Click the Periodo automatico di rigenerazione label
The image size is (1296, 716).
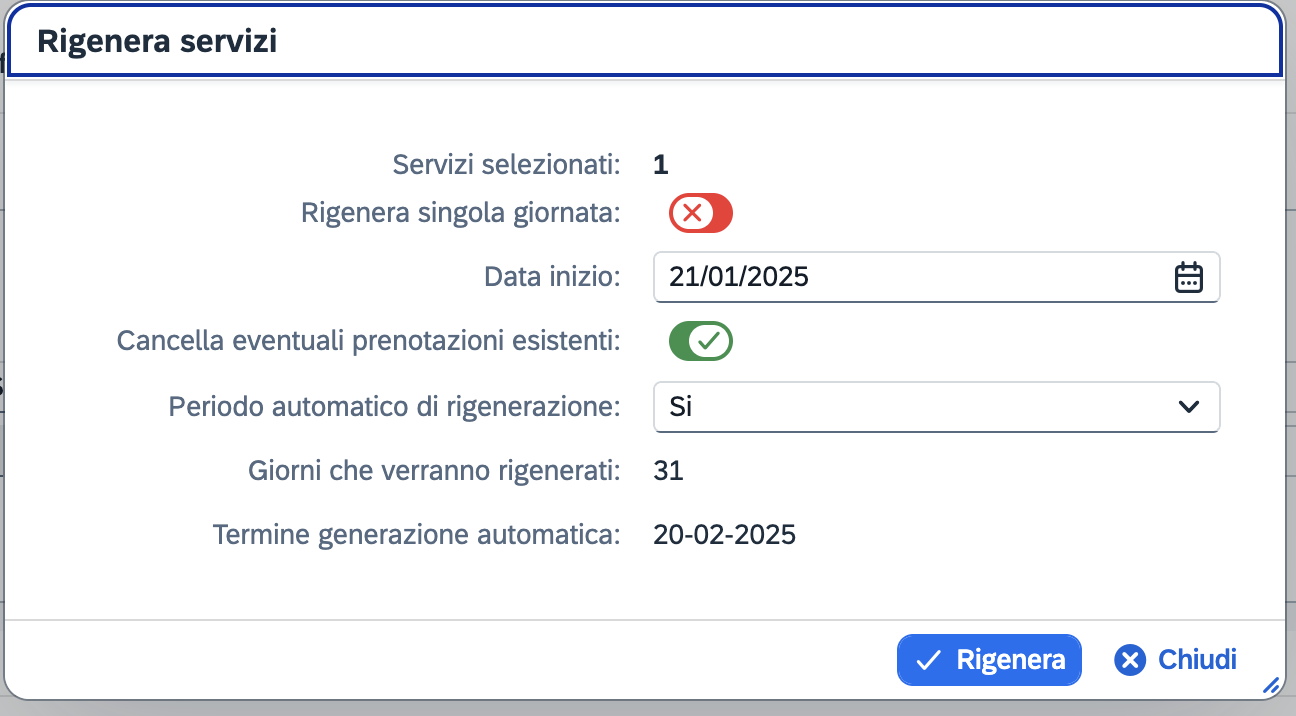tap(395, 407)
